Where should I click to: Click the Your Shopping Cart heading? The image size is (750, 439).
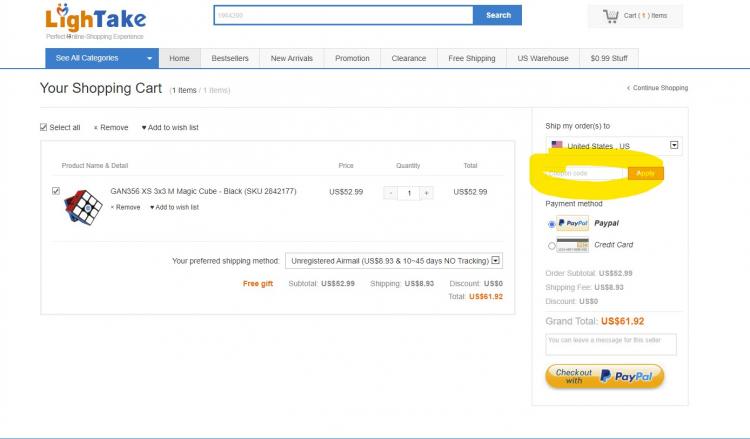pyautogui.click(x=101, y=88)
